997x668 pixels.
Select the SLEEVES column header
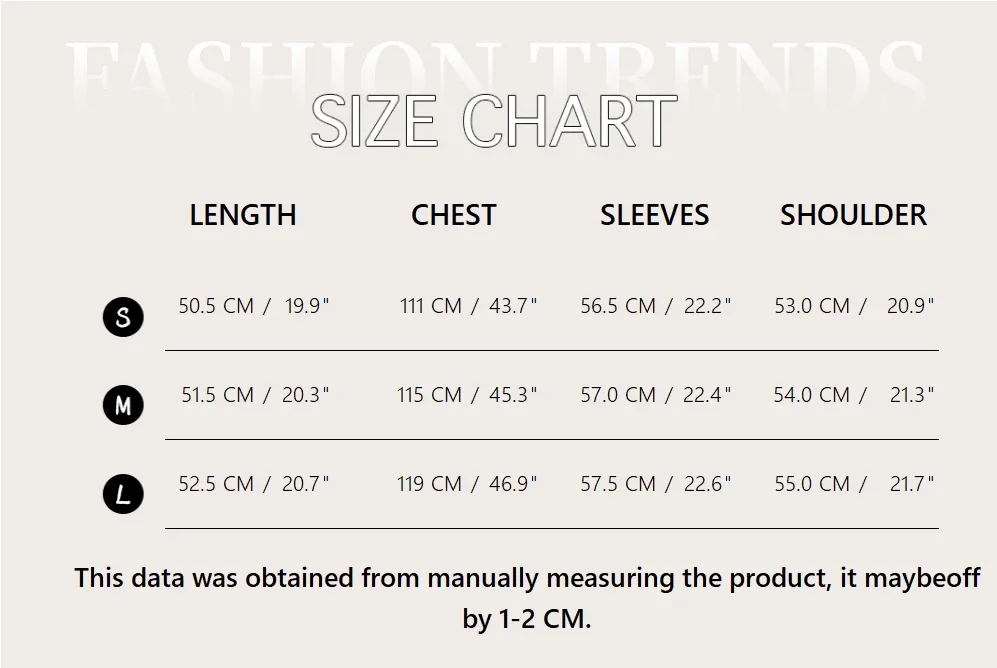[x=654, y=215]
